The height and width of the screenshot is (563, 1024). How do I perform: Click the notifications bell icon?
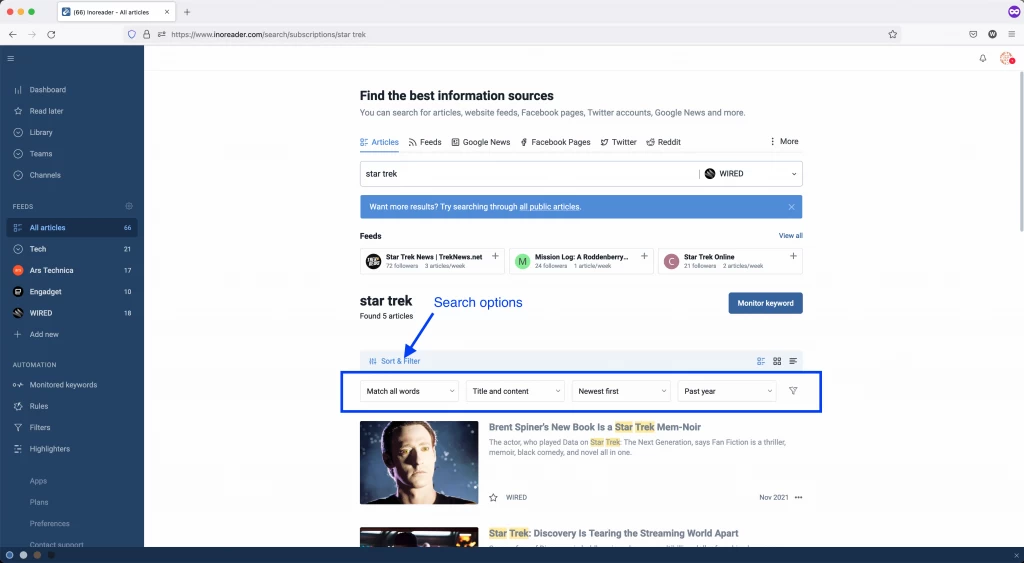[x=982, y=59]
